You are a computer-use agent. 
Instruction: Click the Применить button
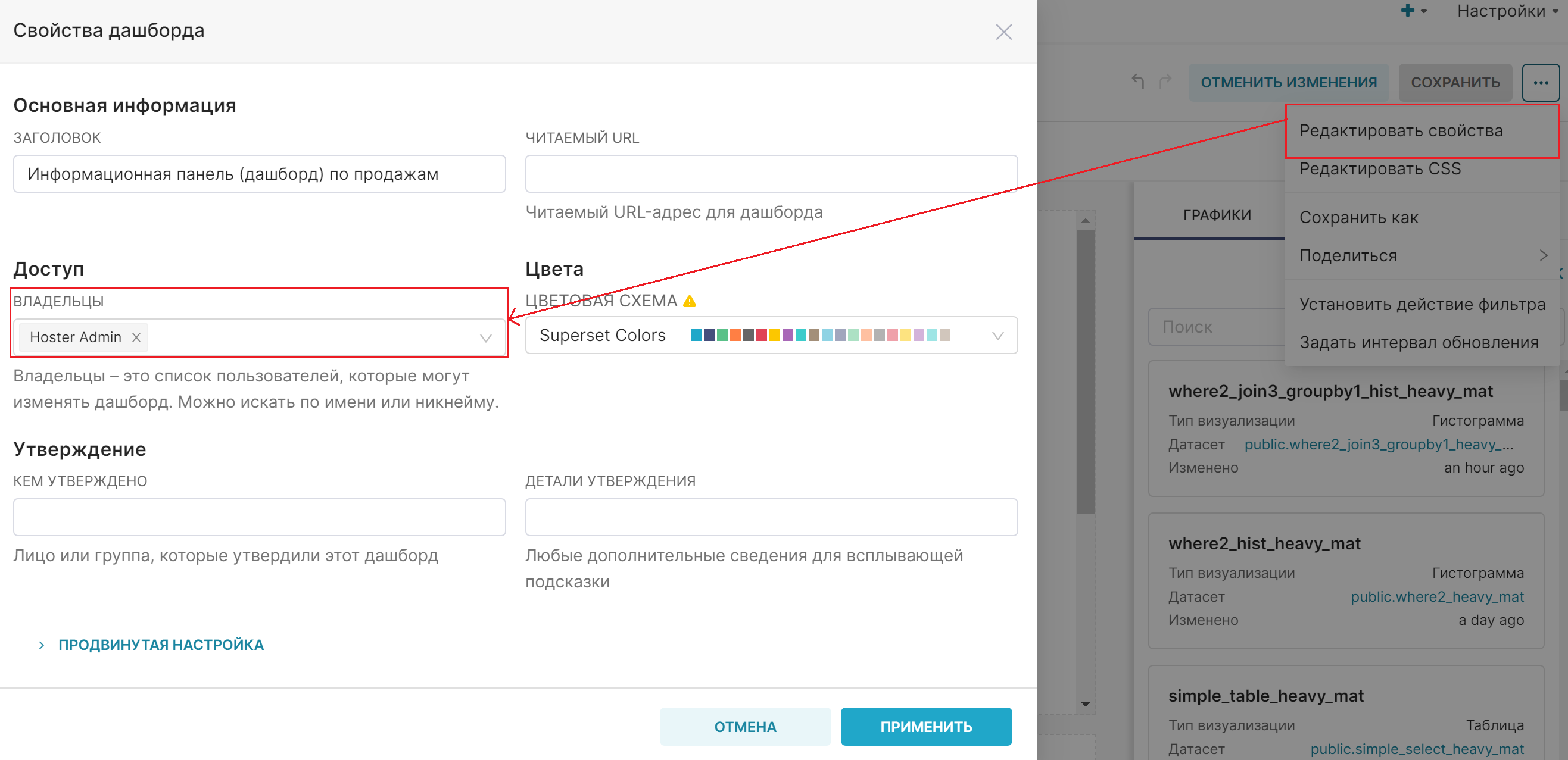[x=926, y=727]
